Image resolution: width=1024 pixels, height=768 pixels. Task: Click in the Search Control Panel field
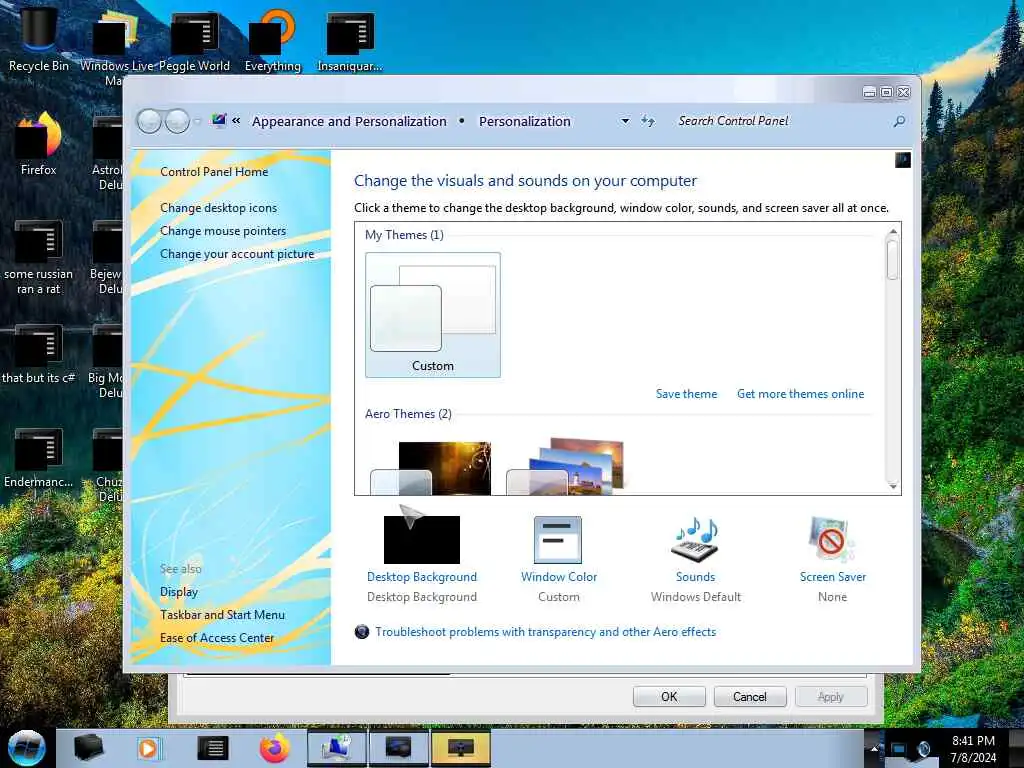(780, 121)
